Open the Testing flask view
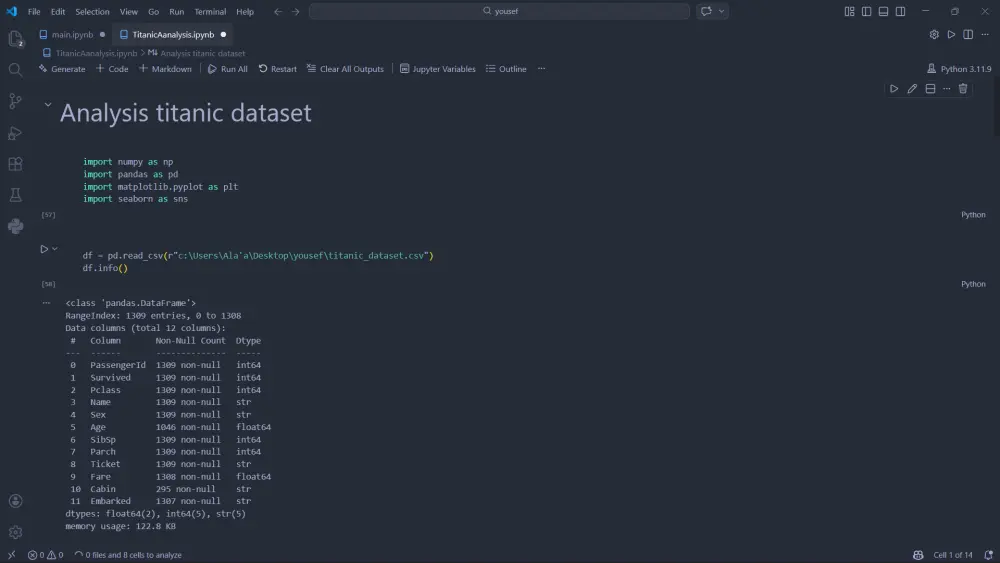Viewport: 1000px width, 563px height. tap(15, 194)
